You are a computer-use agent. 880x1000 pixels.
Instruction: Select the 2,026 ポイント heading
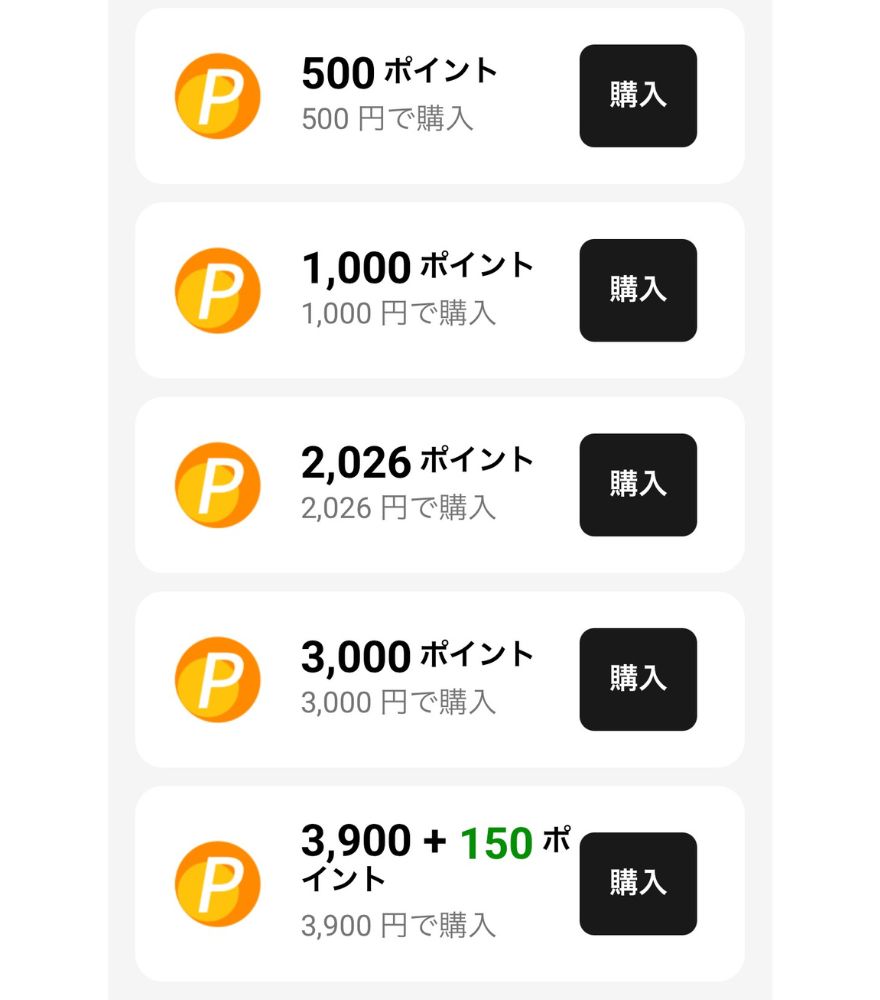(x=417, y=462)
